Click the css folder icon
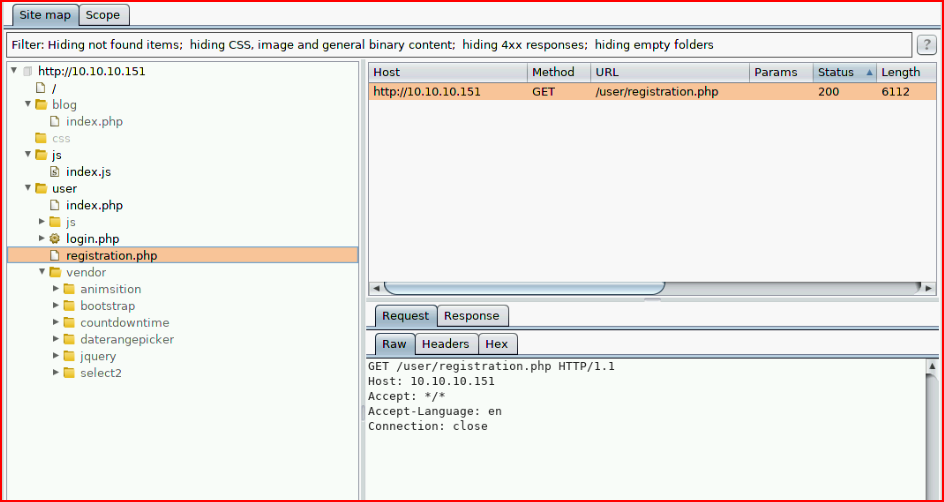944x502 pixels. point(41,138)
